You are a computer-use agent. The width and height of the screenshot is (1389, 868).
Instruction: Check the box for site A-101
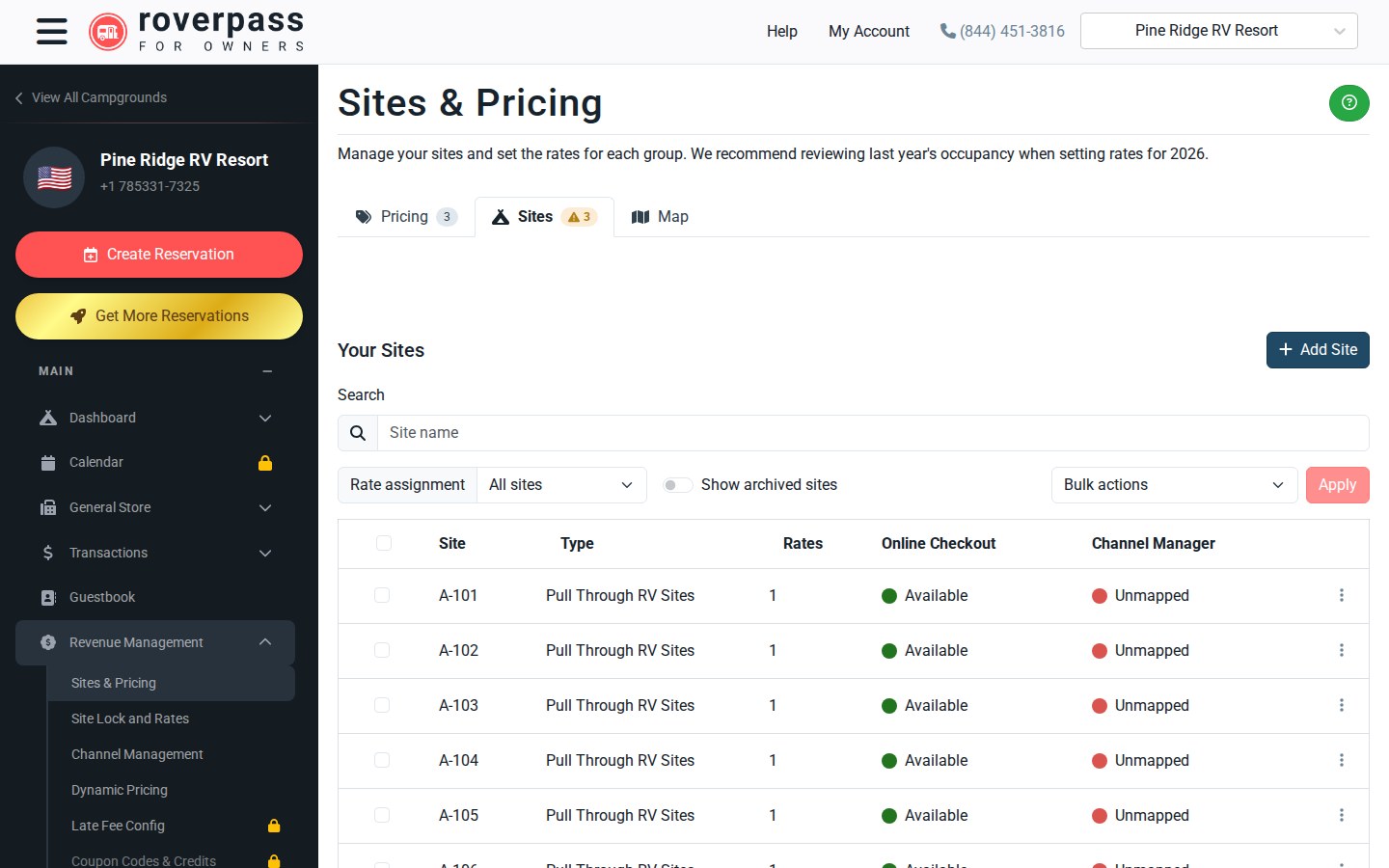[x=382, y=596]
